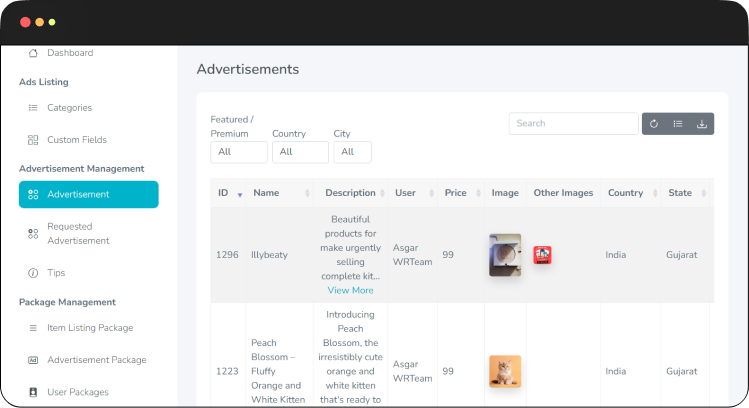Open the Featured / Premium filter dropdown

[x=239, y=152]
